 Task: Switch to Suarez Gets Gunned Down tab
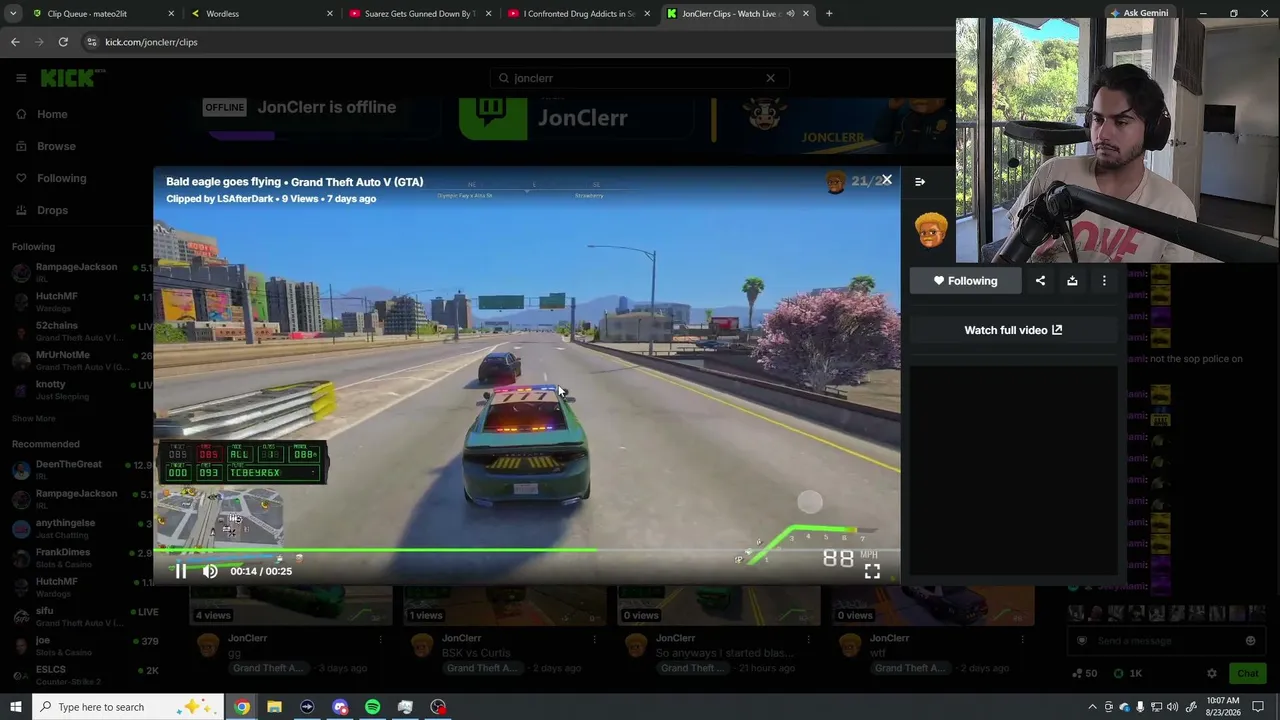click(x=418, y=14)
